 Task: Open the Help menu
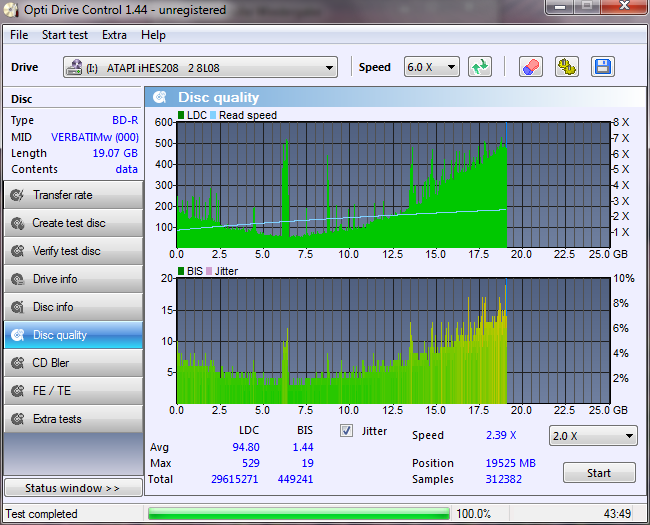(153, 35)
